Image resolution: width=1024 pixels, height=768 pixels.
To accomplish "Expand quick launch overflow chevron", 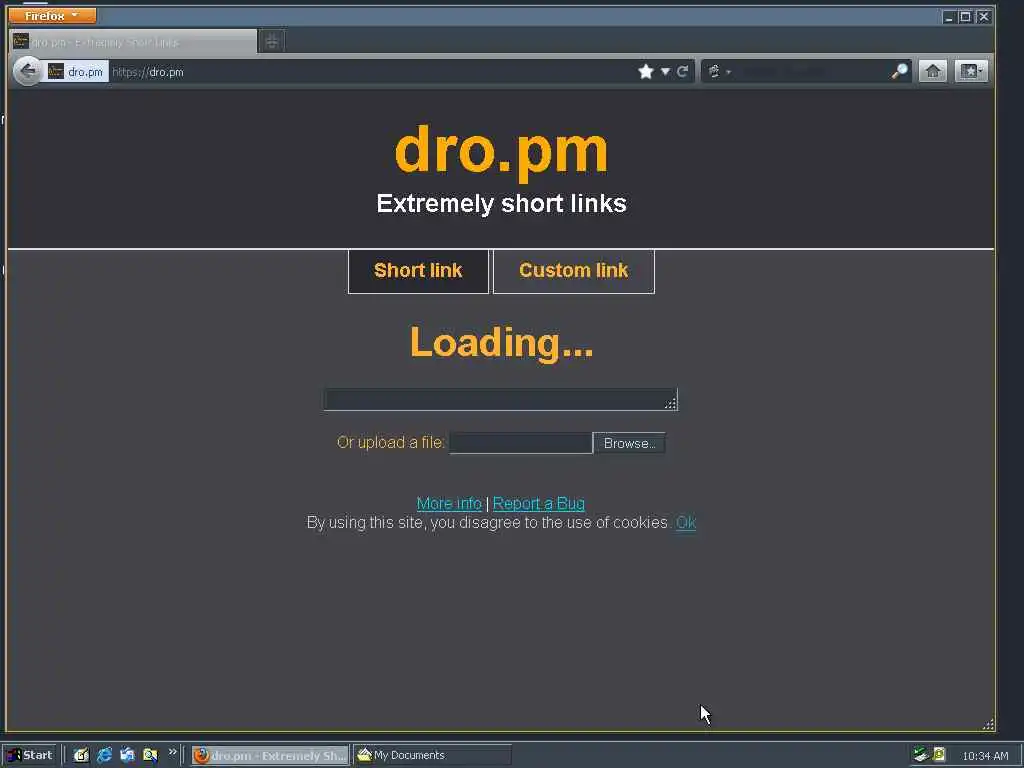I will point(172,752).
